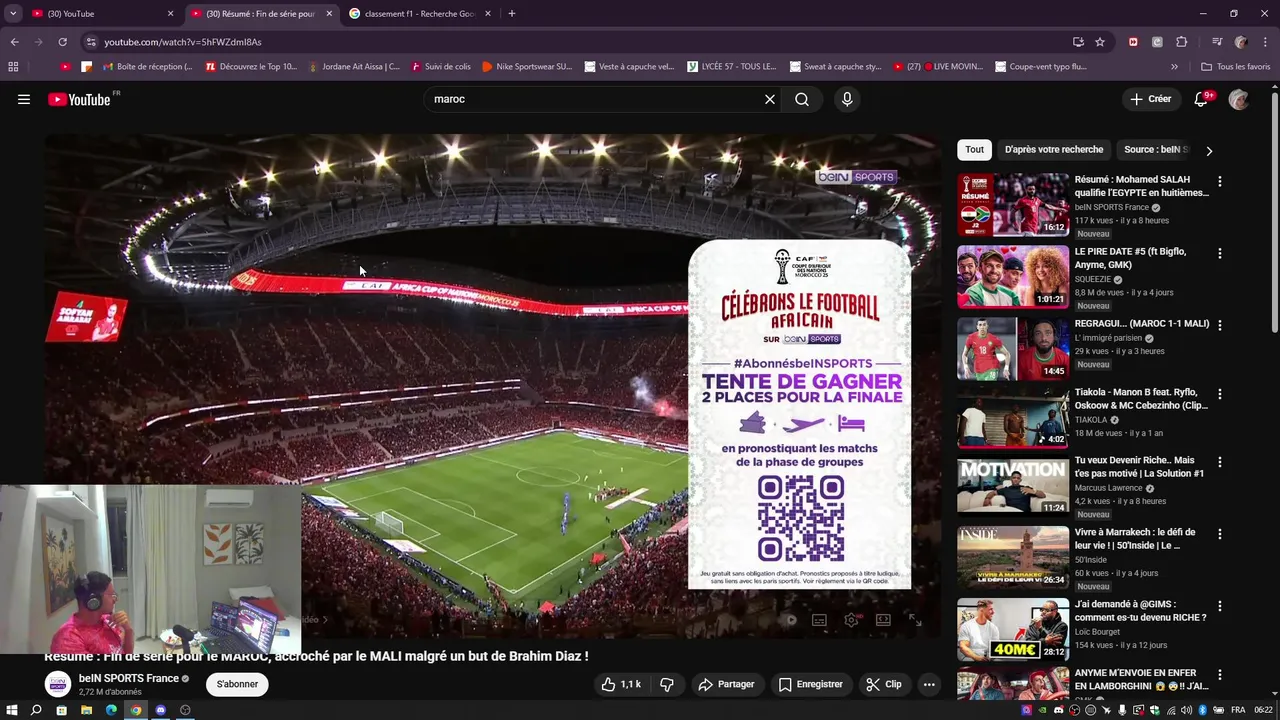Open options for Vivre à Marrakech video

tap(1219, 534)
